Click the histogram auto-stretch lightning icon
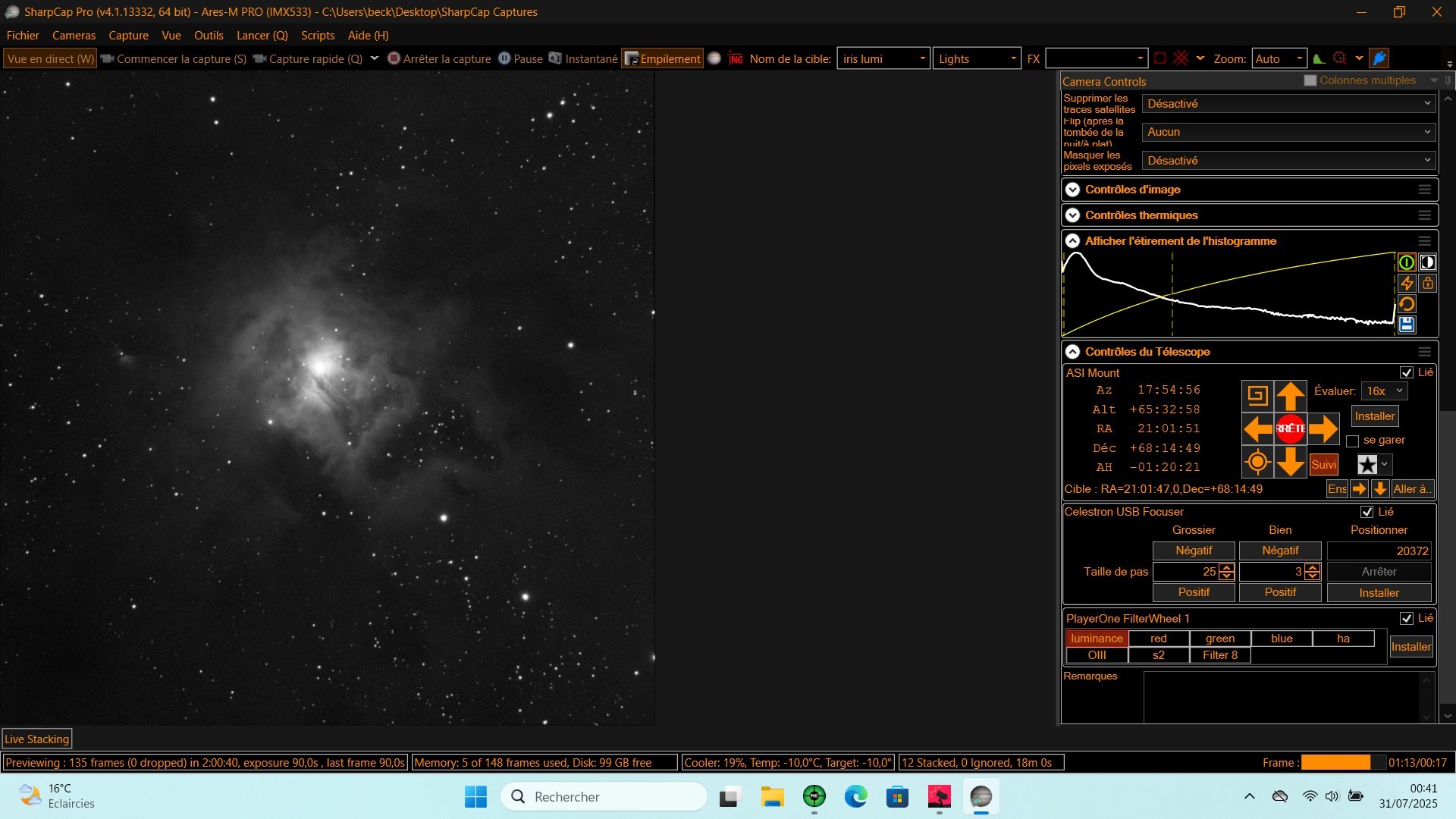 pyautogui.click(x=1407, y=283)
